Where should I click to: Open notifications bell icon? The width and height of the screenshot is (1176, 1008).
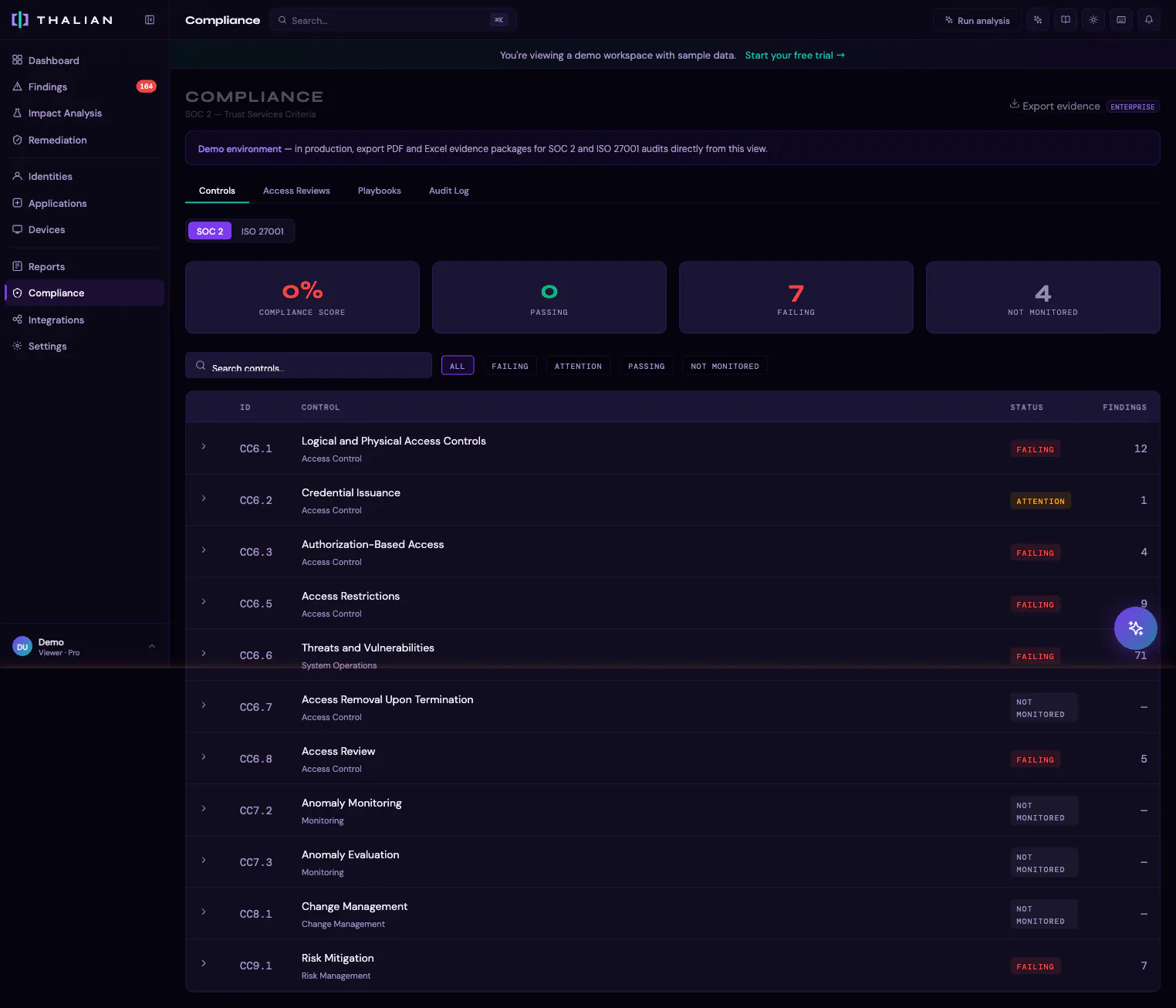click(1149, 20)
